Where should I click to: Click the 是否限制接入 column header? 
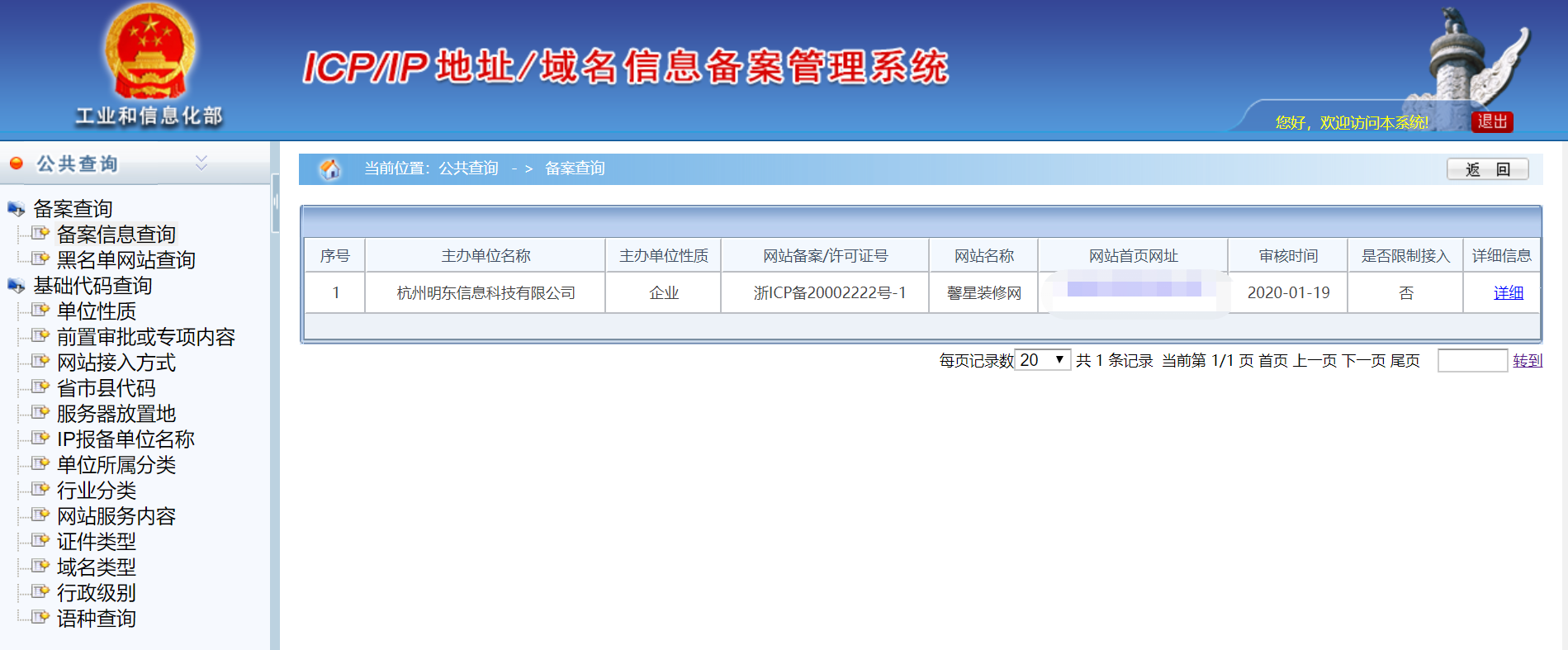(1405, 256)
